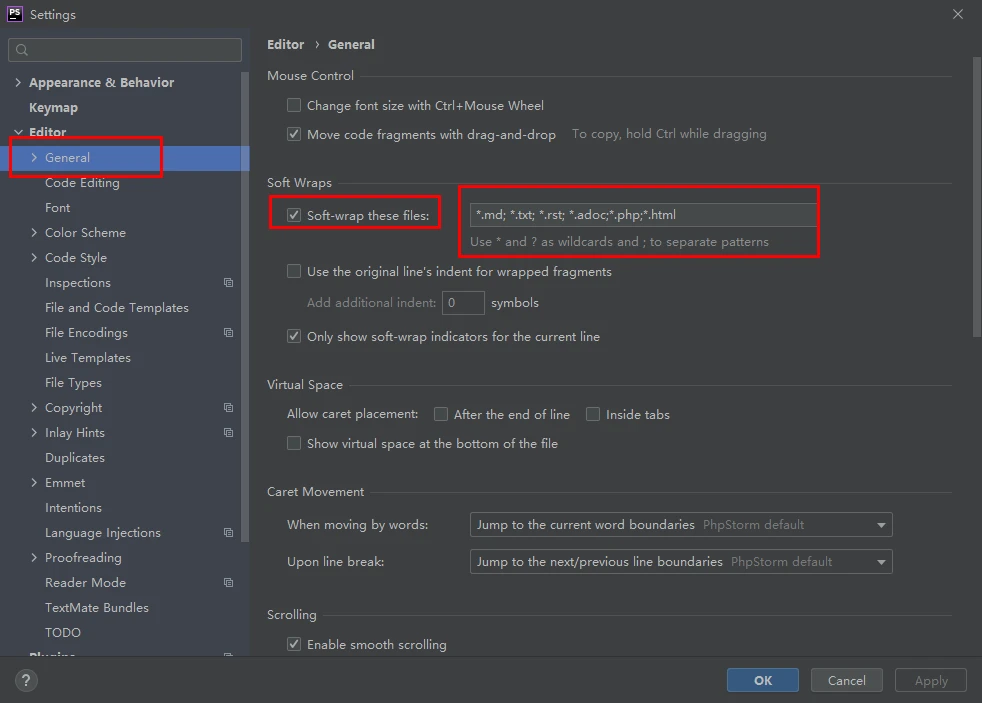Screen dimensions: 982x703
Task: Expand the Code Style tree node
Action: [x=35, y=258]
